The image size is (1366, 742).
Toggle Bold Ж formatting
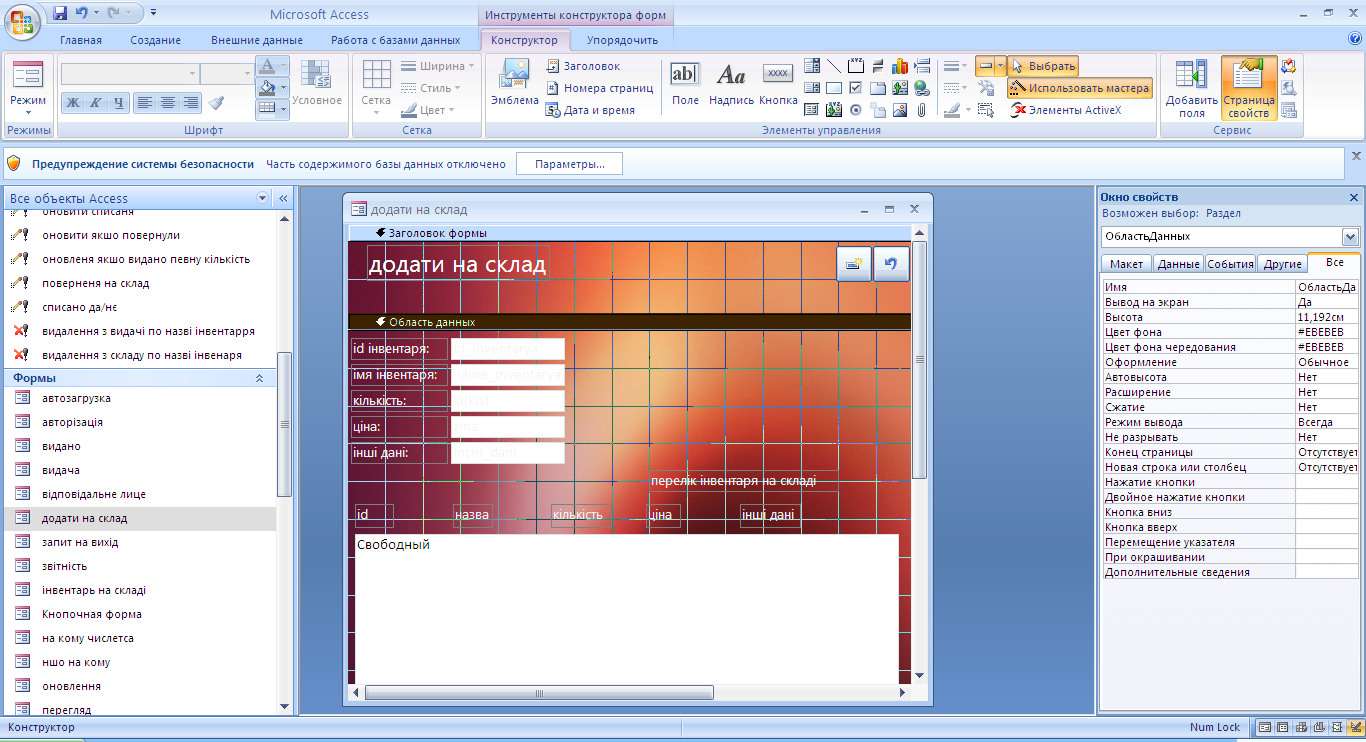coord(73,102)
